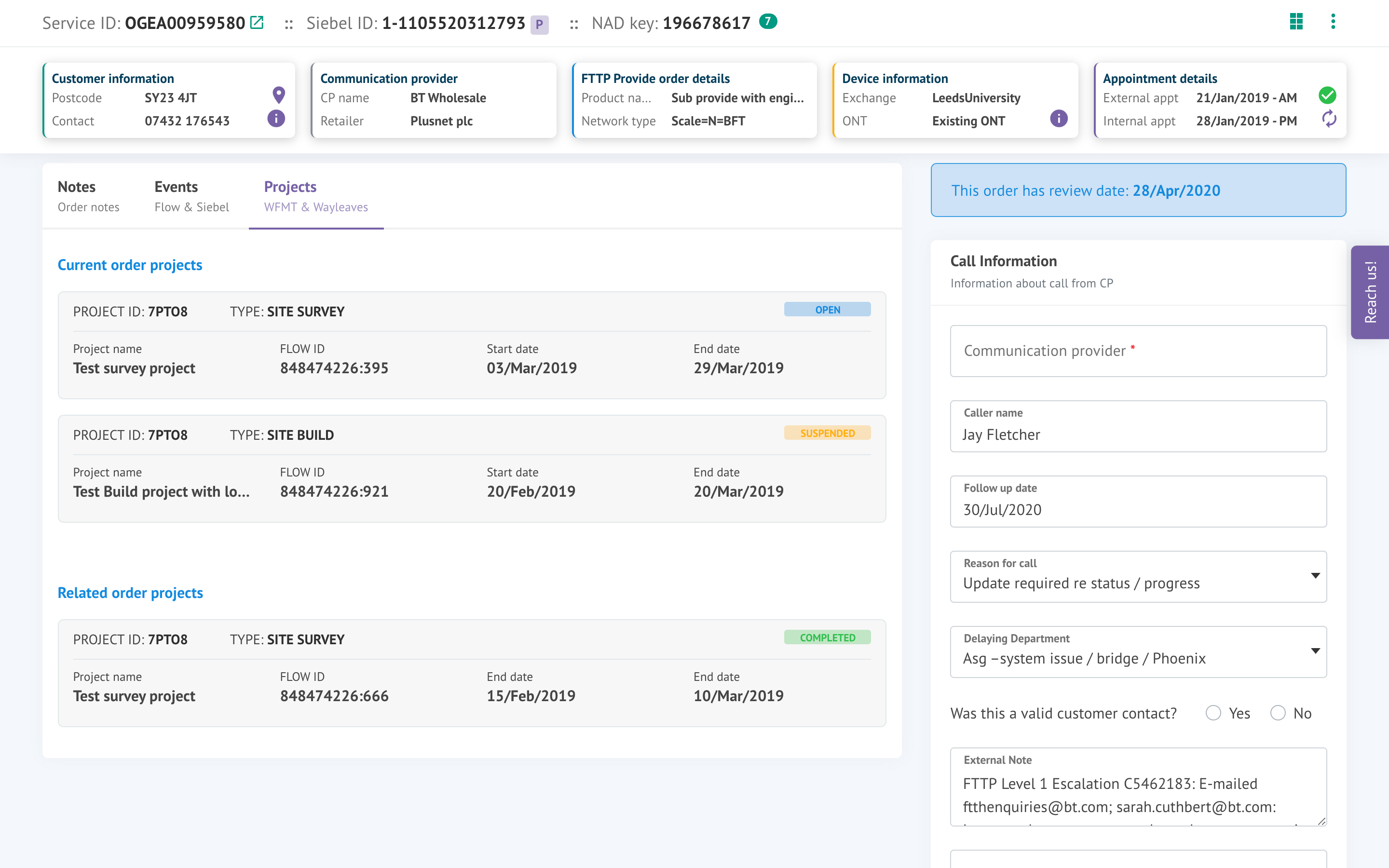Click the review date 28/Apr/2020 link

pos(1176,190)
